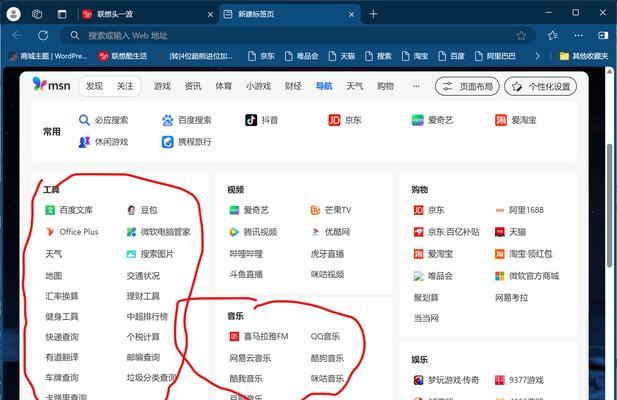Image resolution: width=617 pixels, height=400 pixels.
Task: Click the 个性化设置 button
Action: (541, 86)
